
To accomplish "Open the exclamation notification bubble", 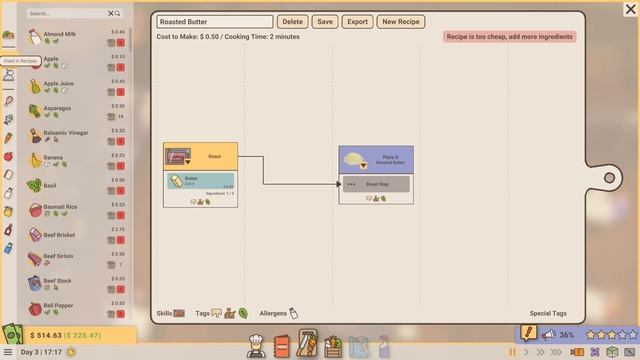I will (x=528, y=333).
